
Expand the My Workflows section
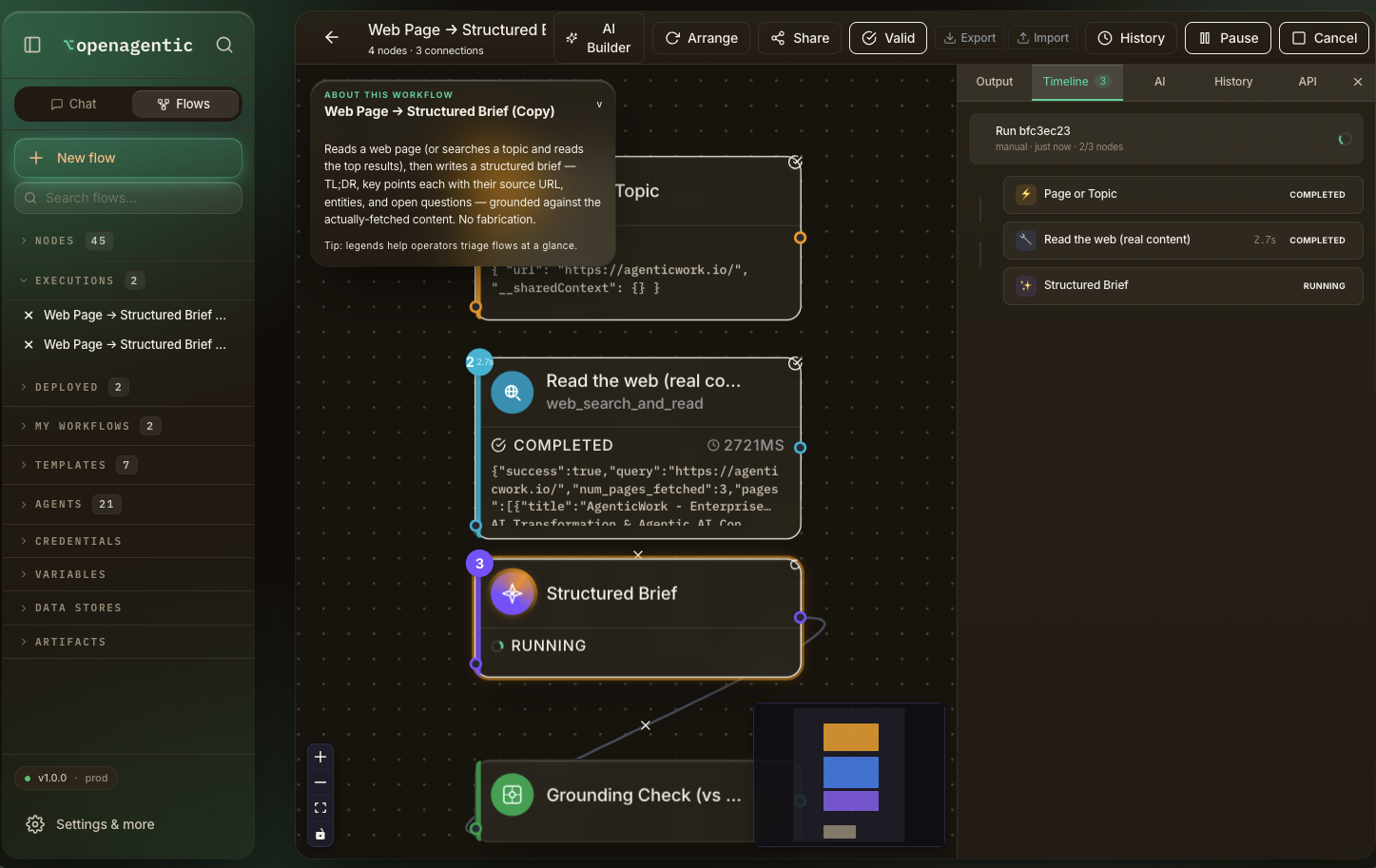128,426
